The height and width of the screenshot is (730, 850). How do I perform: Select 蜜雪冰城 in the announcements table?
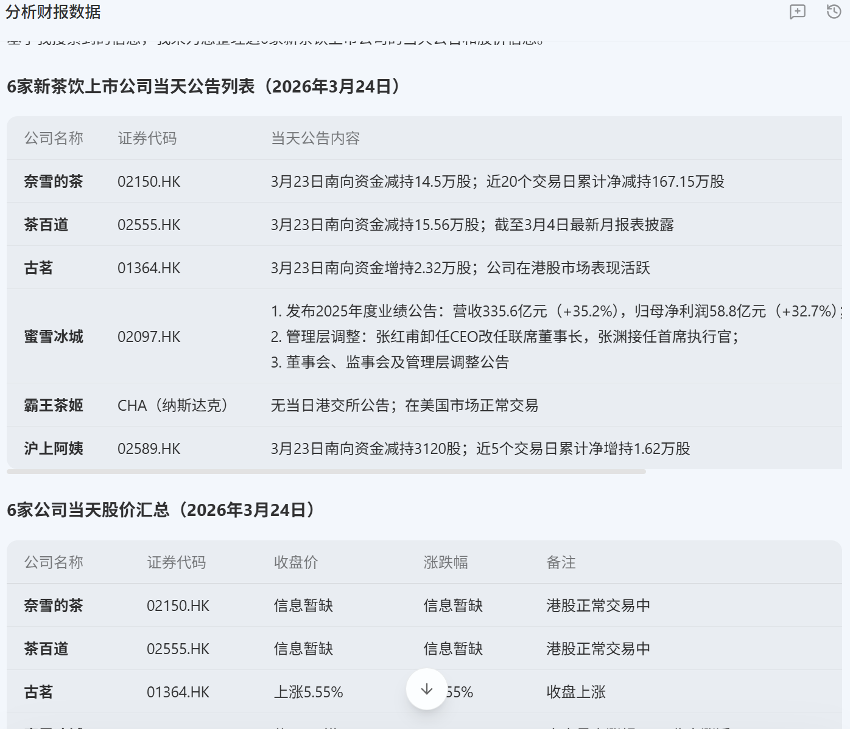(x=54, y=337)
